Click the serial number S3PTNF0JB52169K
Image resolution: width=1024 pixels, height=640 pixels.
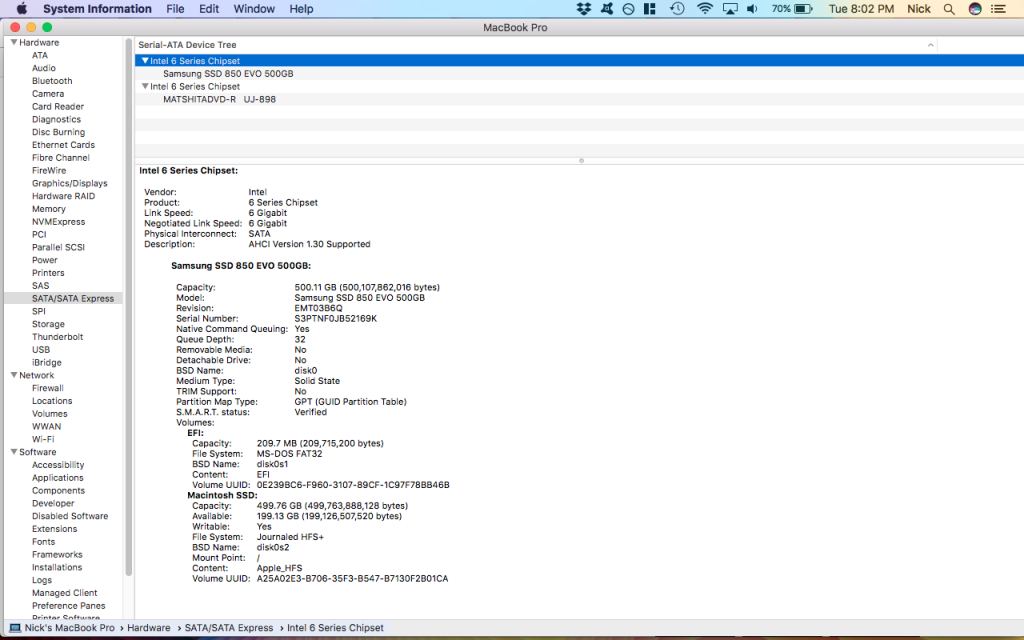[336, 318]
